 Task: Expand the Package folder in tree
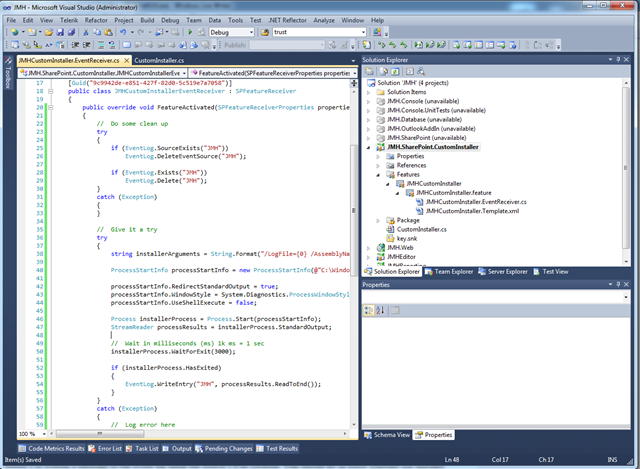pos(378,220)
